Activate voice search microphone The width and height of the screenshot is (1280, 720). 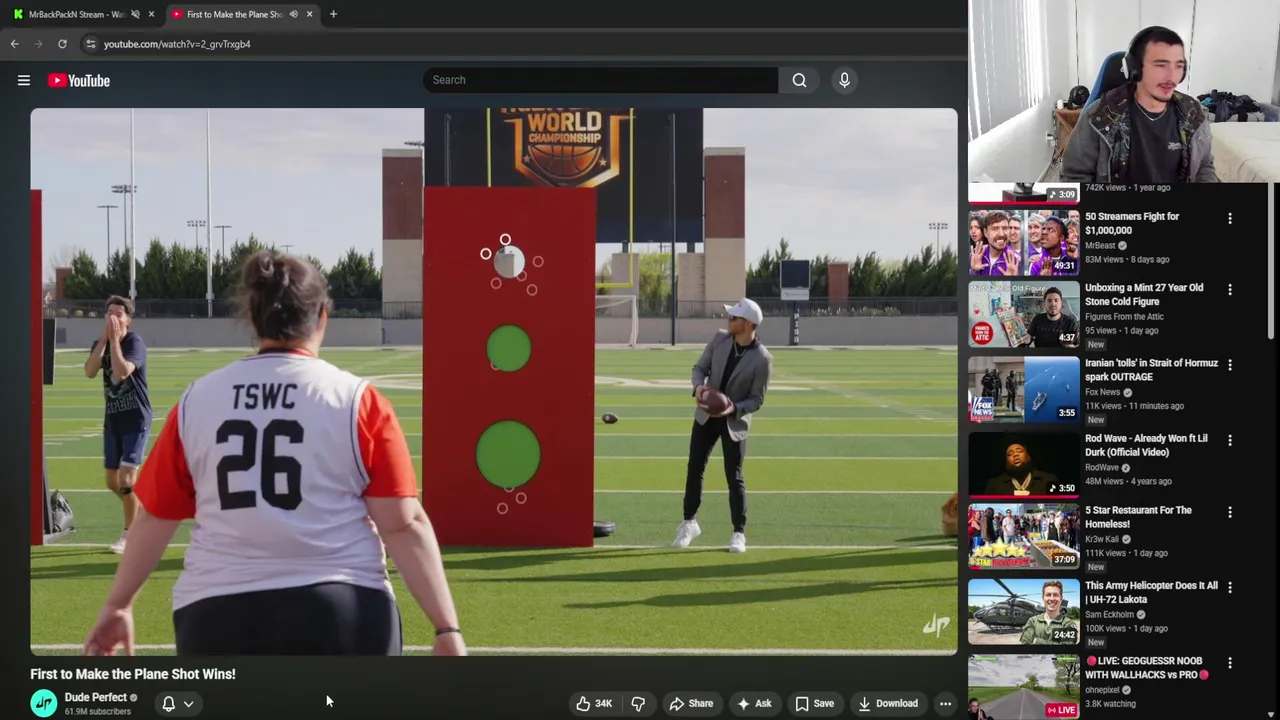tap(844, 80)
